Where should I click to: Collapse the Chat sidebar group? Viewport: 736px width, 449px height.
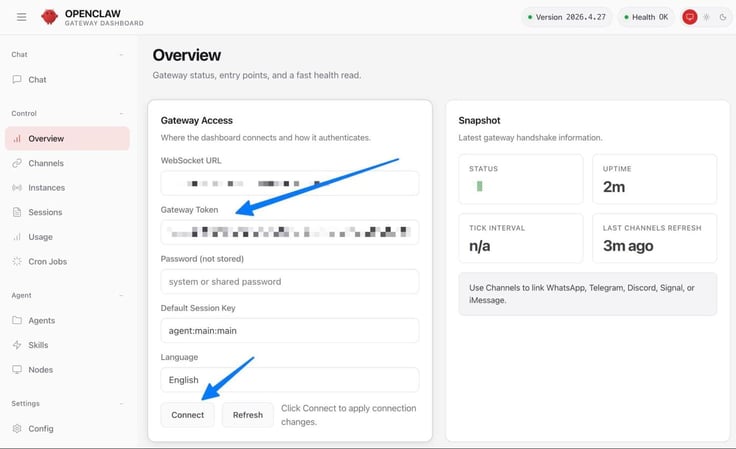coord(122,55)
